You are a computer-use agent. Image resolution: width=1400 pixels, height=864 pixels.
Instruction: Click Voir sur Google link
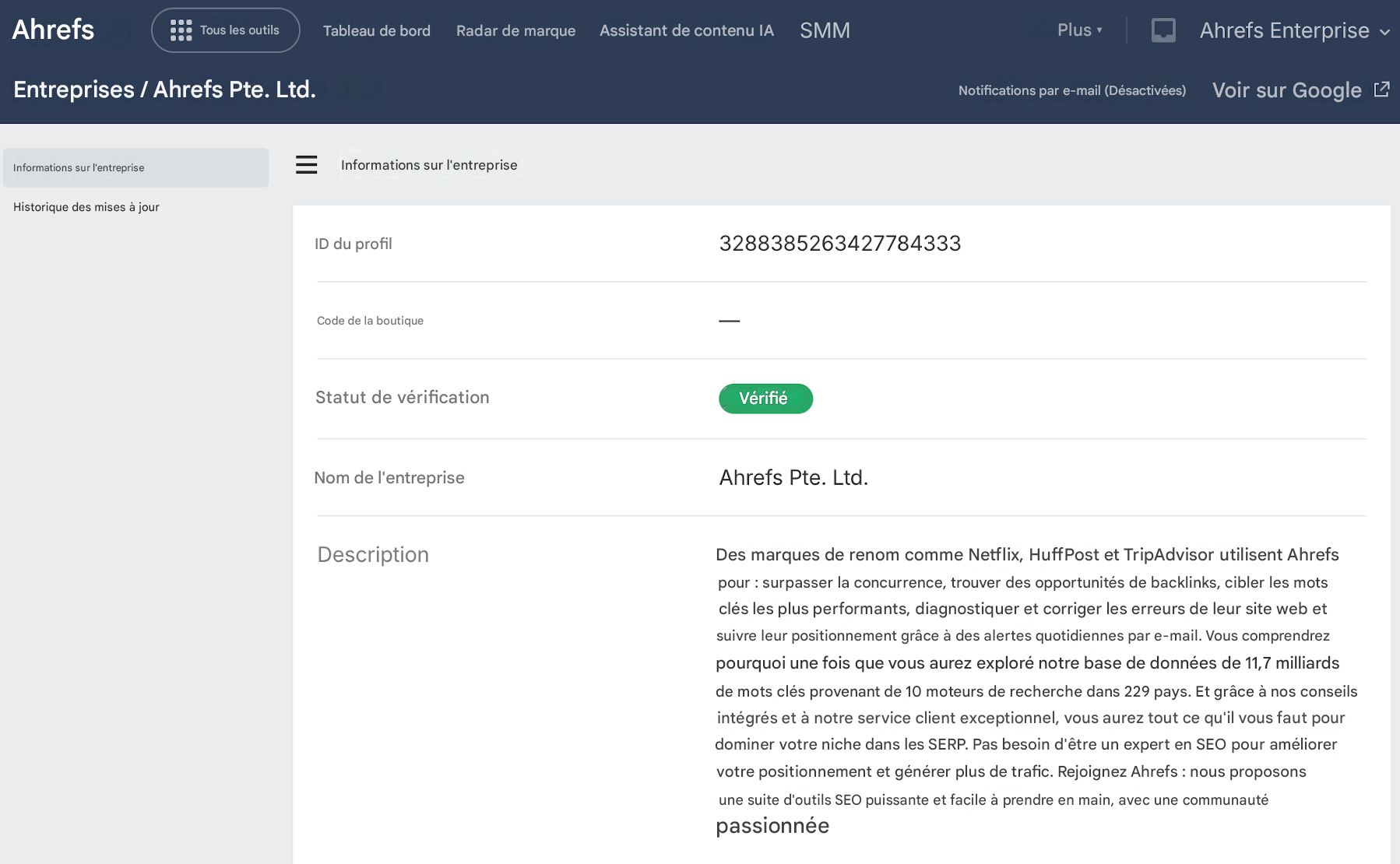click(x=1287, y=90)
